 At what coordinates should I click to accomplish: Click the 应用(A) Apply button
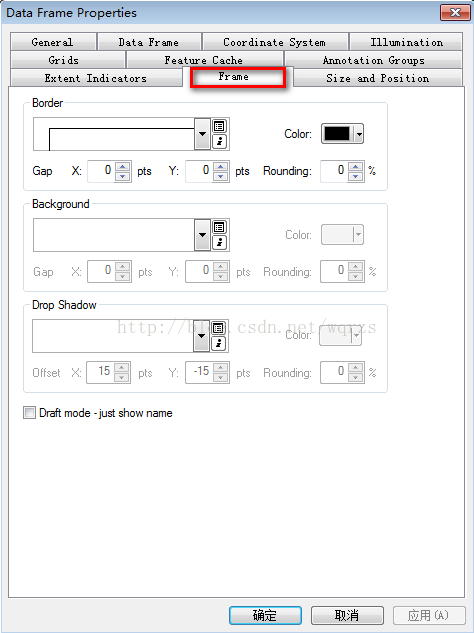tap(429, 615)
